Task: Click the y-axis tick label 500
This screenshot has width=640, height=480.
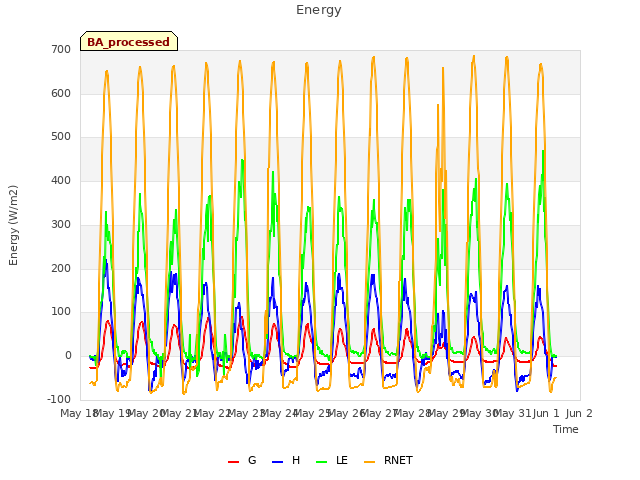Action: [x=61, y=137]
